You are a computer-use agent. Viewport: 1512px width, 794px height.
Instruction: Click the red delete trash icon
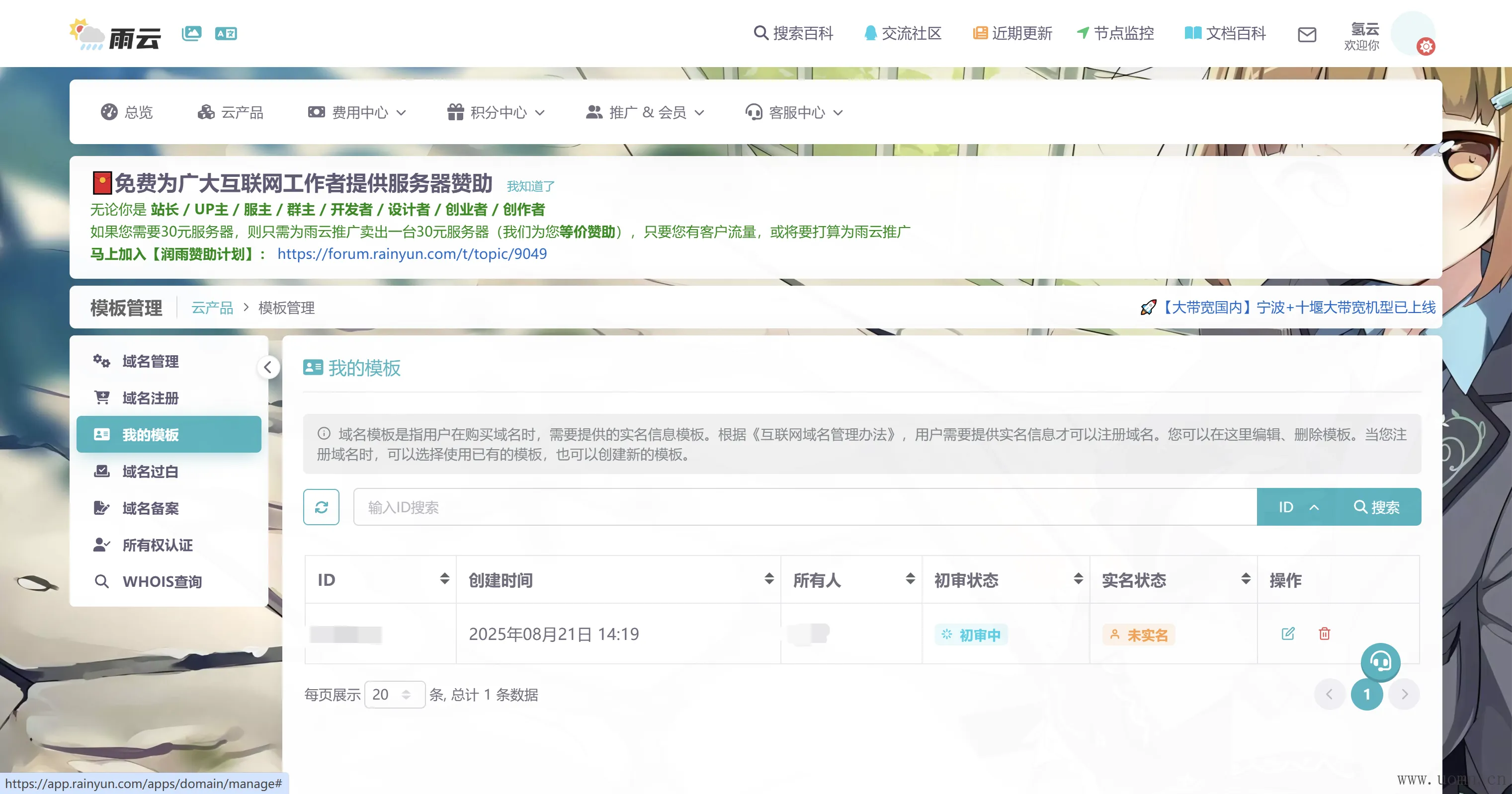(1324, 634)
